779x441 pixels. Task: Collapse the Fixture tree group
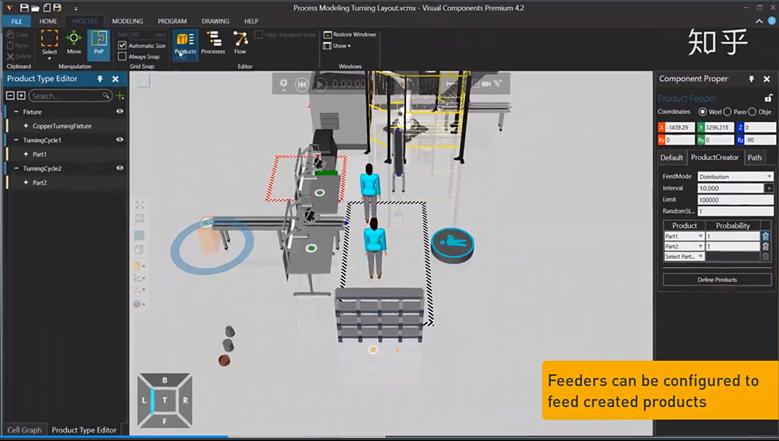coord(16,112)
